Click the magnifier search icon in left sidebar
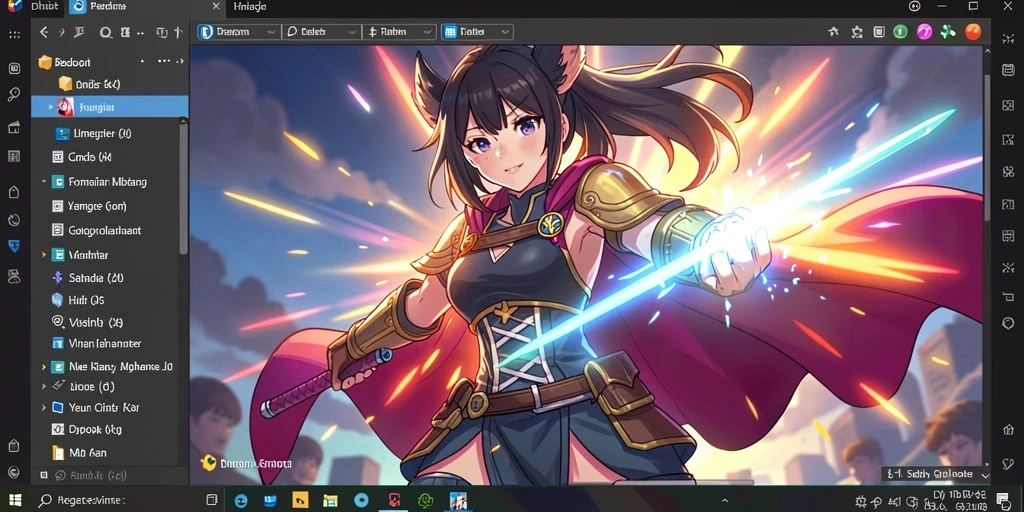Screen dimensions: 1024x512 click(14, 95)
